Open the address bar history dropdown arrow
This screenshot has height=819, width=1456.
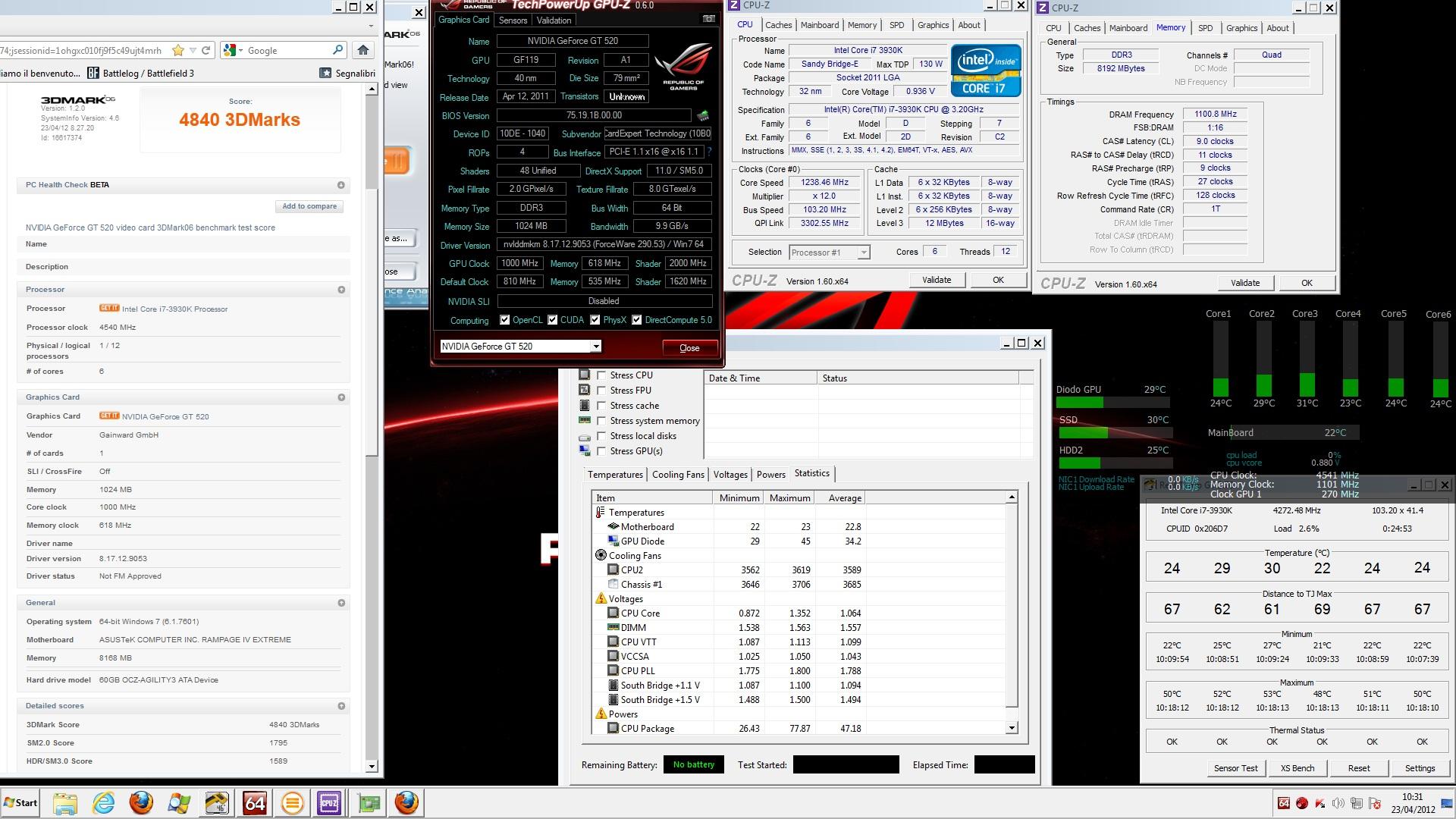(193, 50)
